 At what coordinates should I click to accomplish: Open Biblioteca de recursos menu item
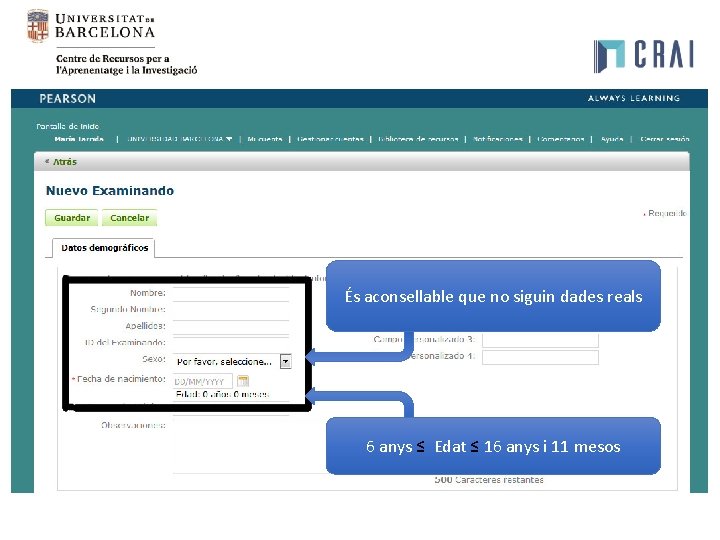tap(418, 139)
